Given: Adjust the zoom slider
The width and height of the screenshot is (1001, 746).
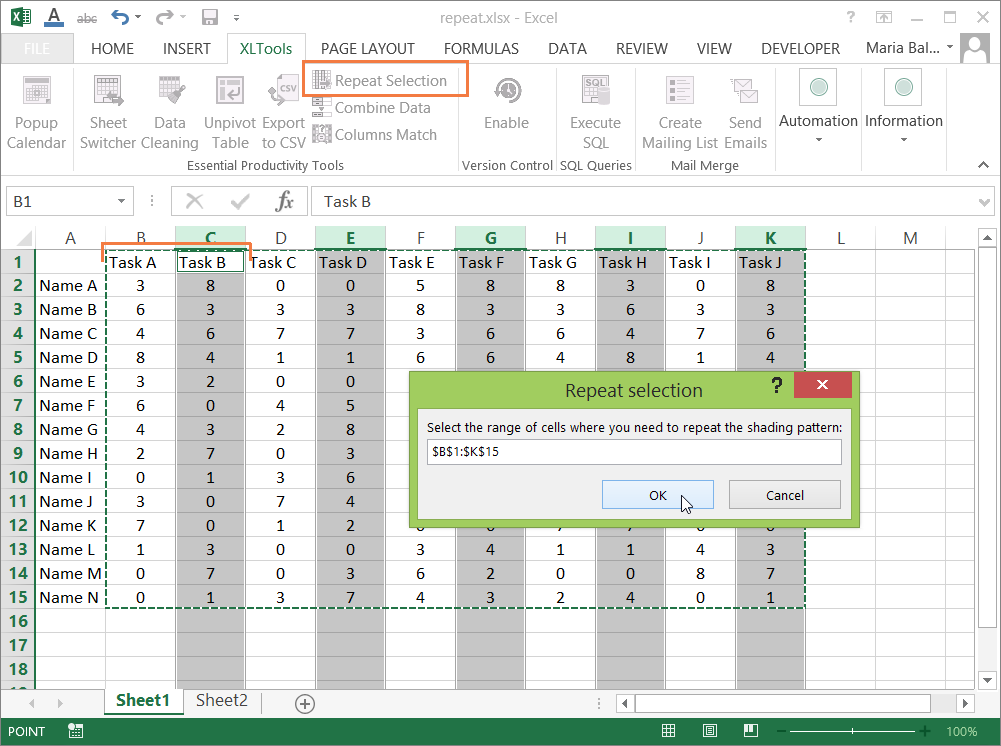Looking at the screenshot, I should pos(855,731).
